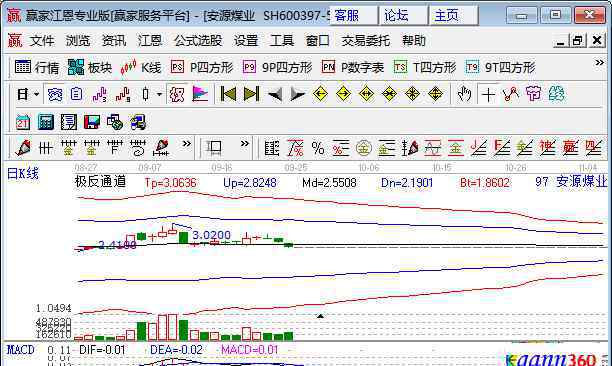Click the save floppy disk icon
Image resolution: width=612 pixels, height=366 pixels.
click(92, 123)
